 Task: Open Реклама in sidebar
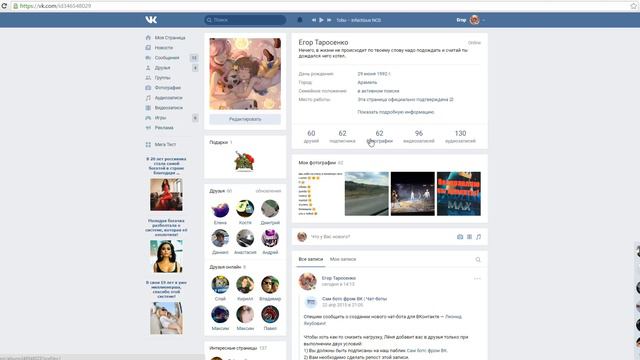[x=164, y=128]
